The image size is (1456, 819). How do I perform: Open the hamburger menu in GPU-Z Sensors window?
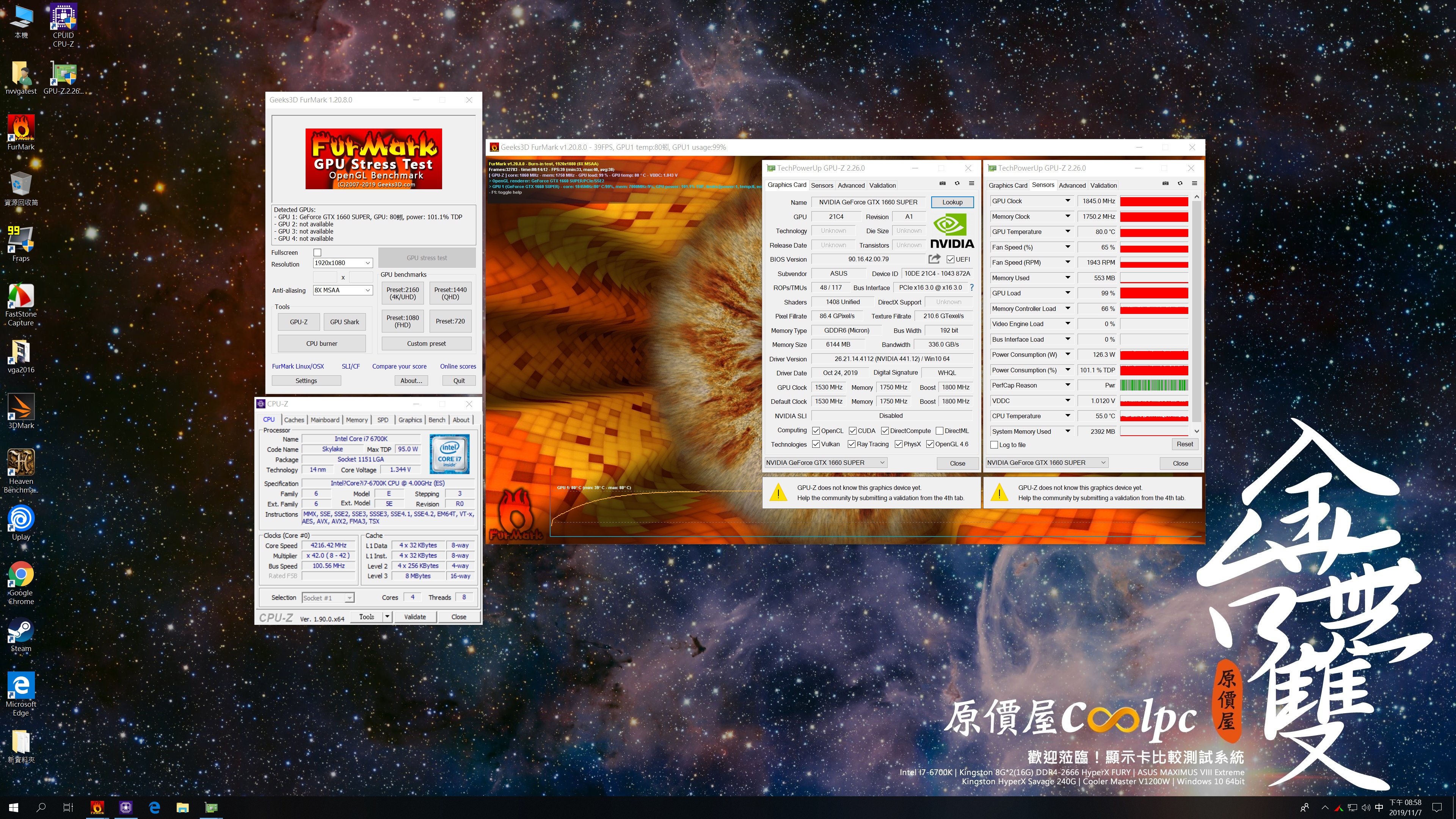point(1194,183)
